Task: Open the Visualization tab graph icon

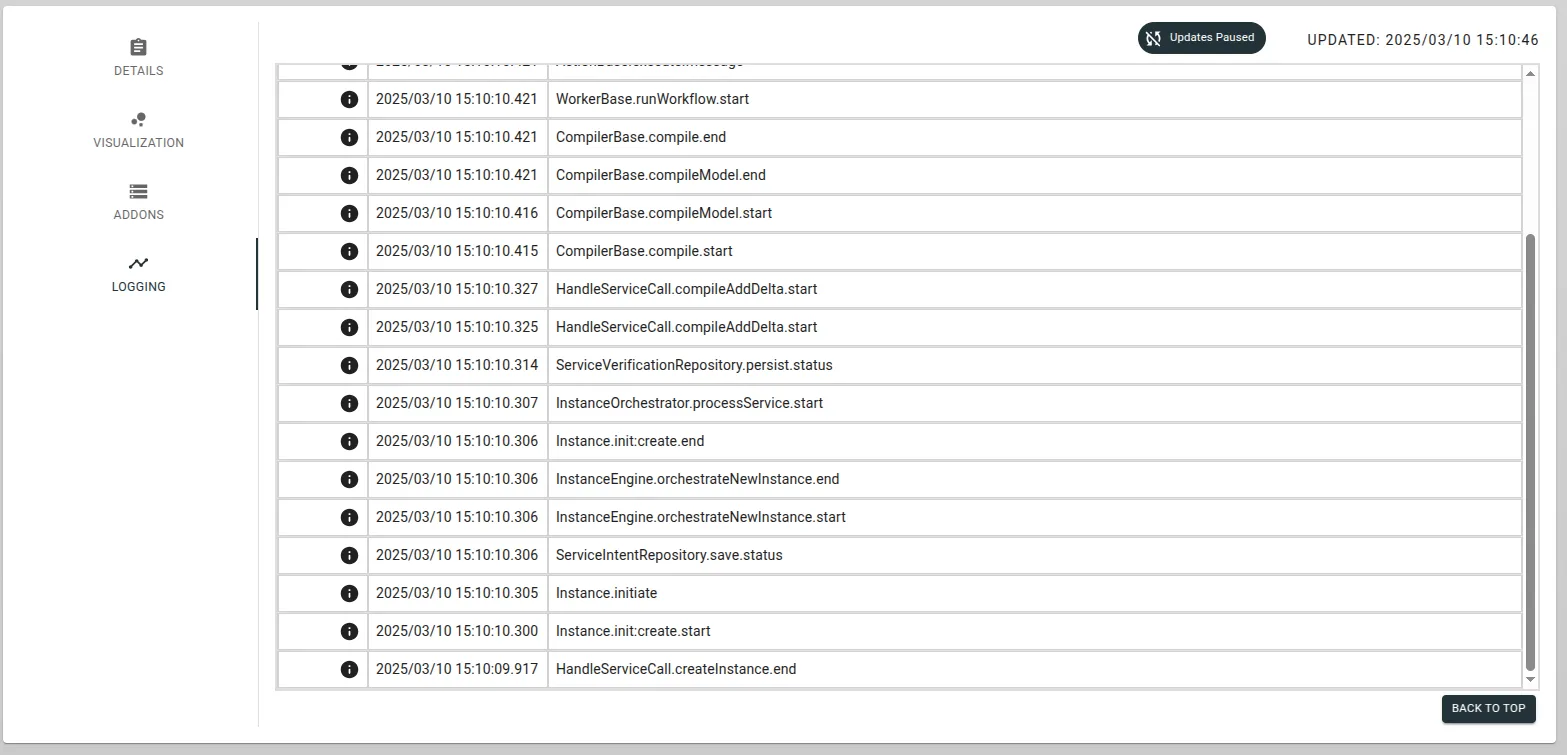Action: (x=138, y=119)
